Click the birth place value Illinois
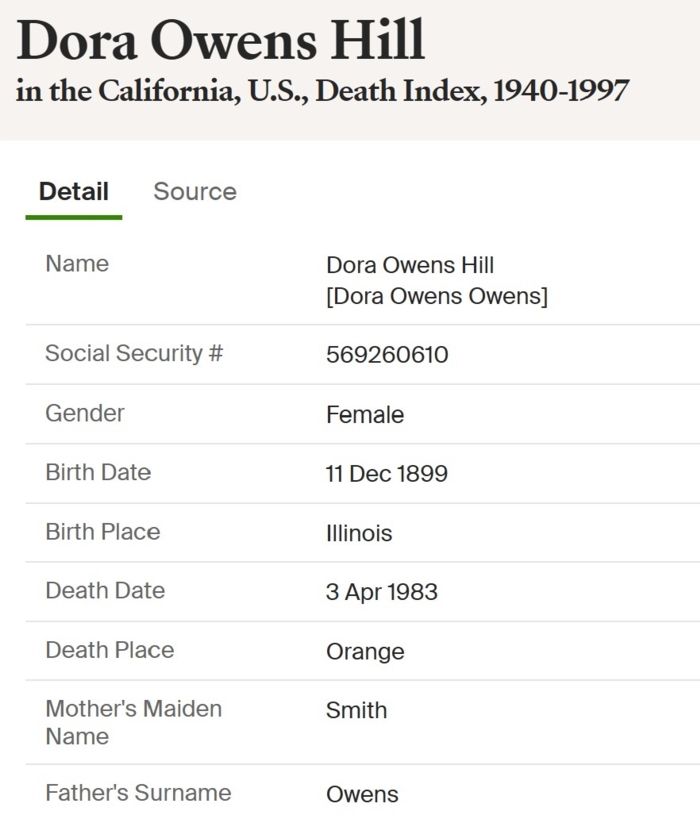700x826 pixels. click(x=359, y=534)
